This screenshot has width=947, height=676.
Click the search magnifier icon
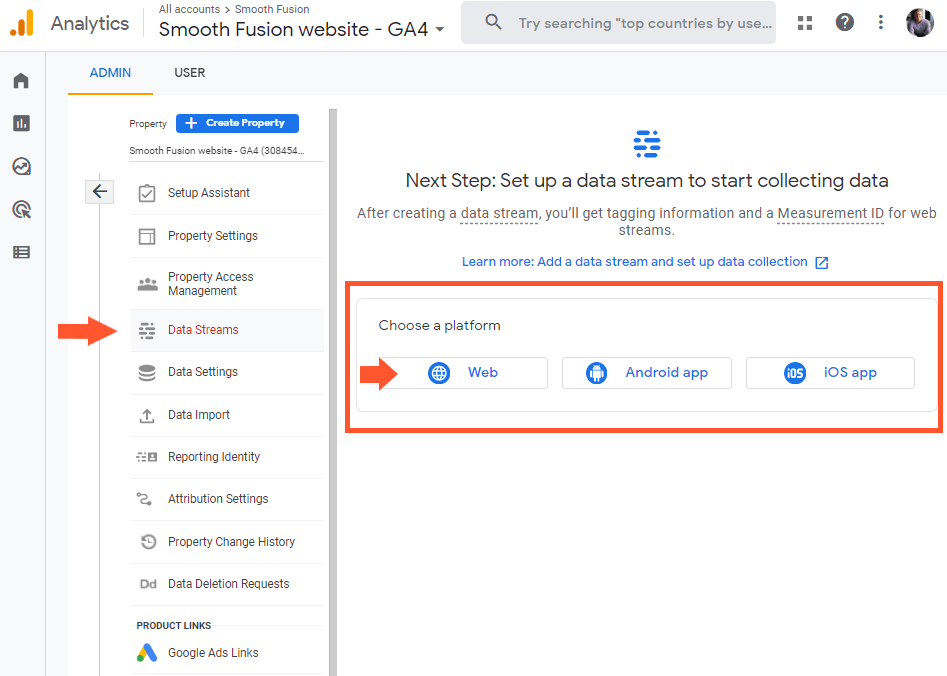coord(493,22)
